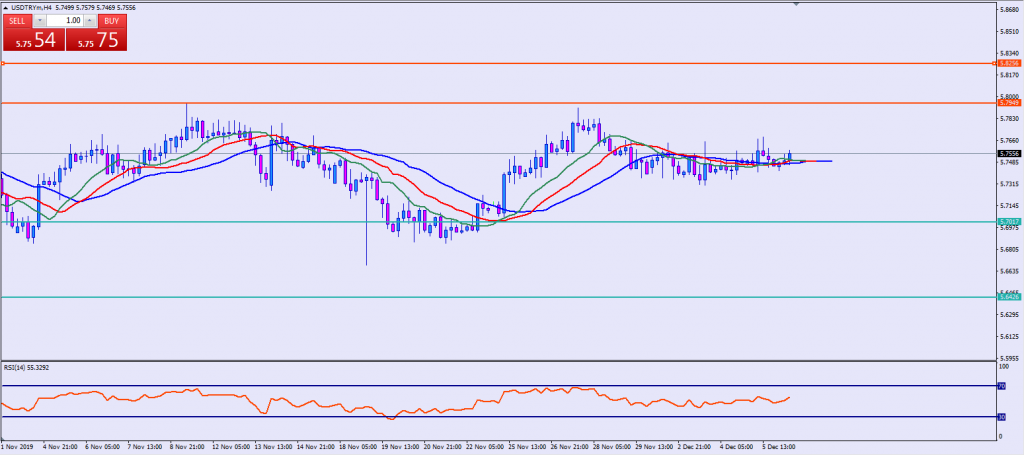
Task: Click the chart shift triangle marker at top
Action: [795, 5]
